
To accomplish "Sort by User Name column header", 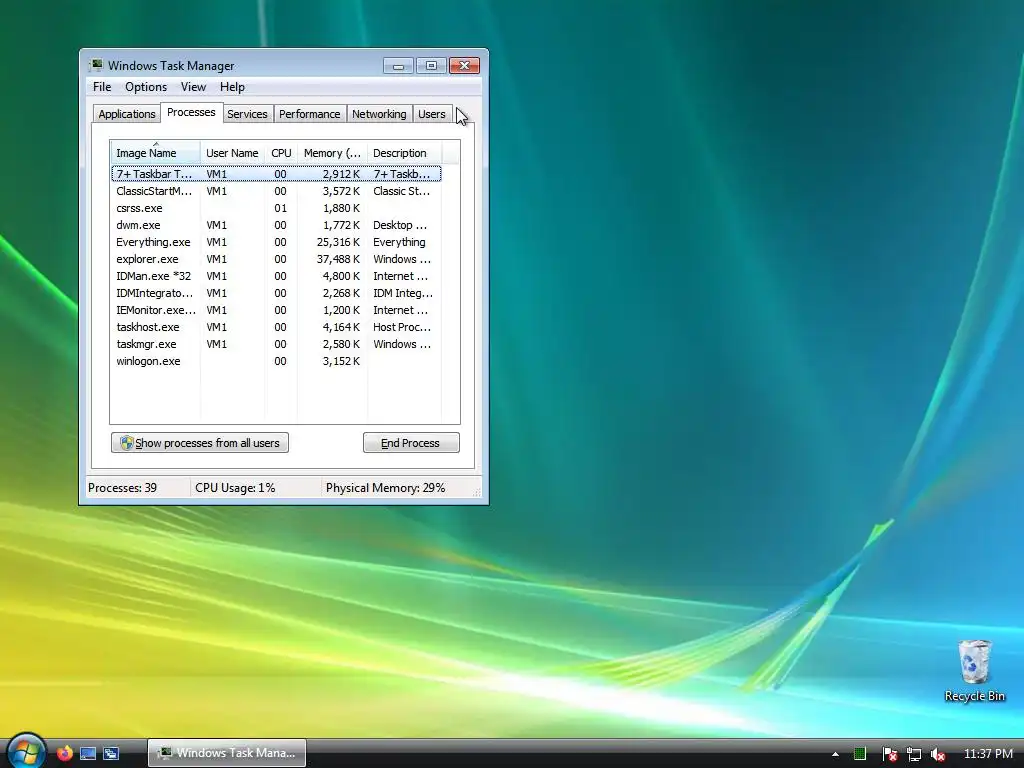I will (232, 153).
